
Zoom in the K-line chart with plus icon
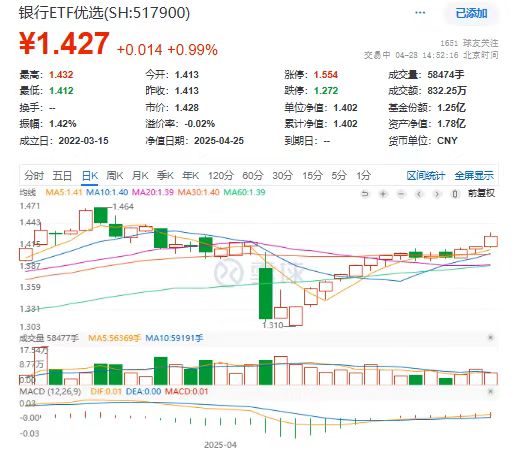point(383,194)
